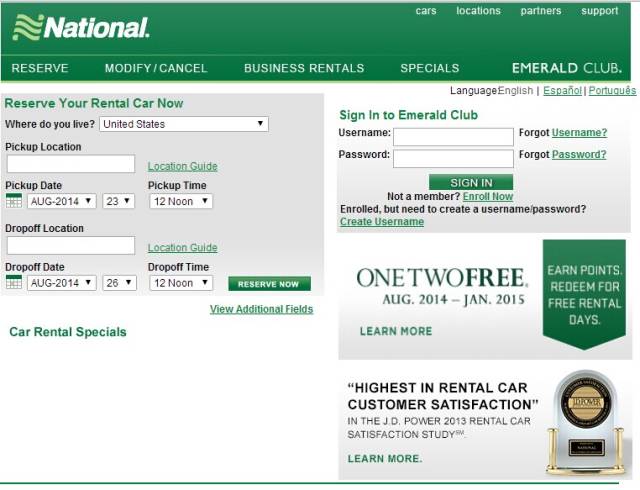Click the Forgot Password link
640x490 pixels.
point(579,154)
